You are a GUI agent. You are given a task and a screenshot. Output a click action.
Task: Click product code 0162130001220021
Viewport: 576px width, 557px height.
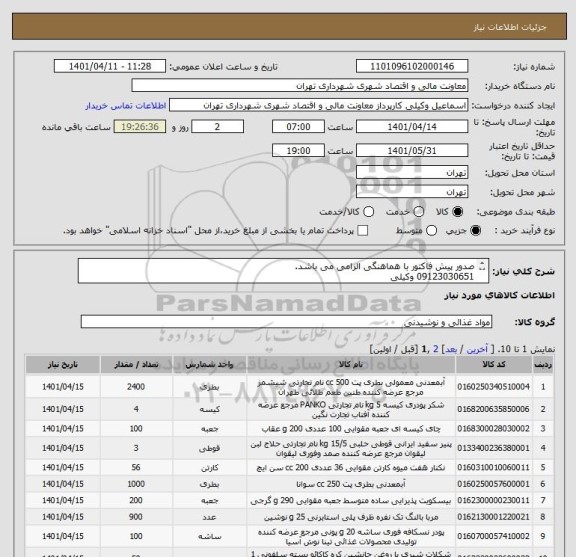pos(493,517)
